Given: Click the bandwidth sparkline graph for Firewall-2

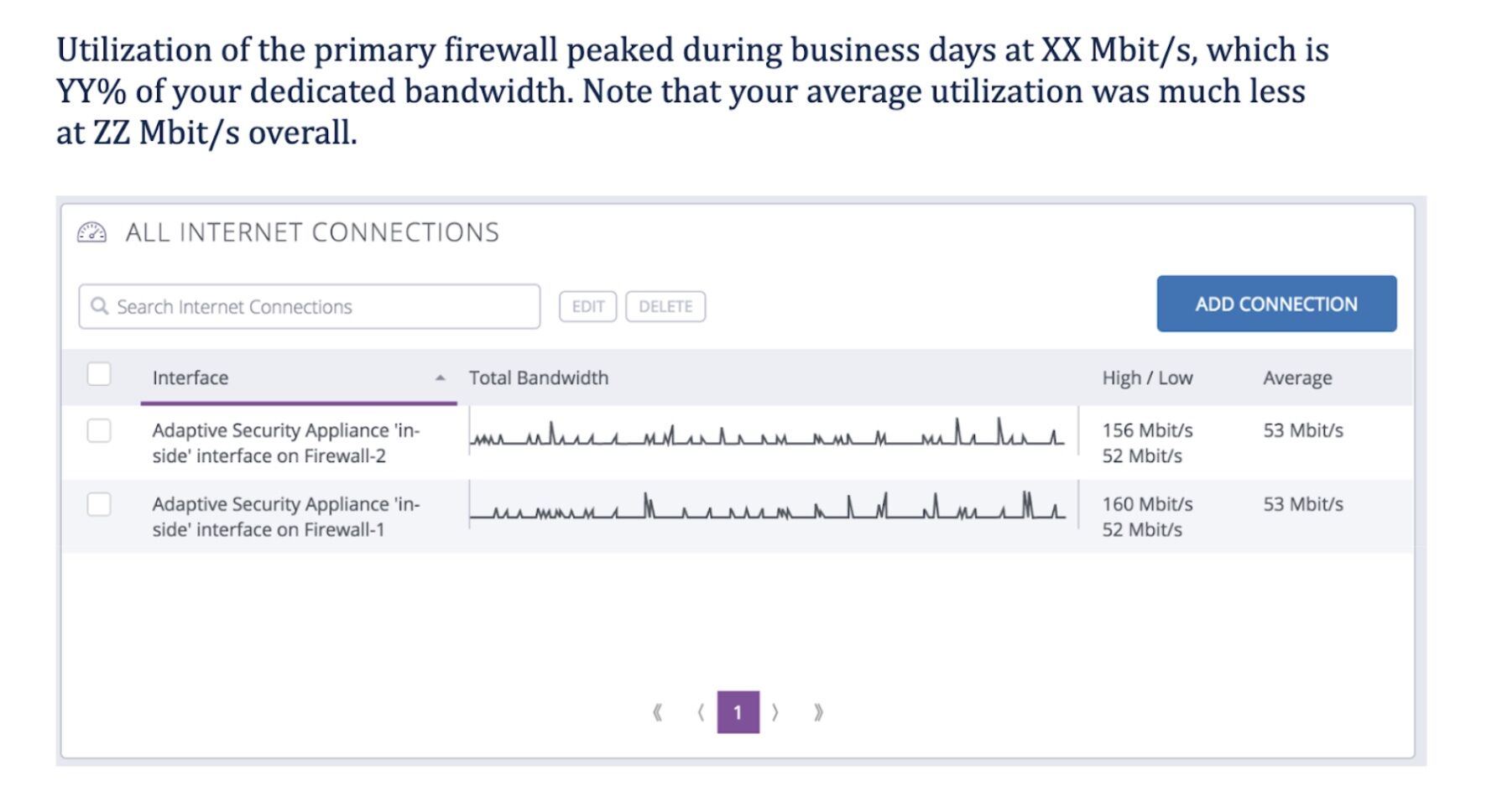Looking at the screenshot, I should (x=768, y=438).
